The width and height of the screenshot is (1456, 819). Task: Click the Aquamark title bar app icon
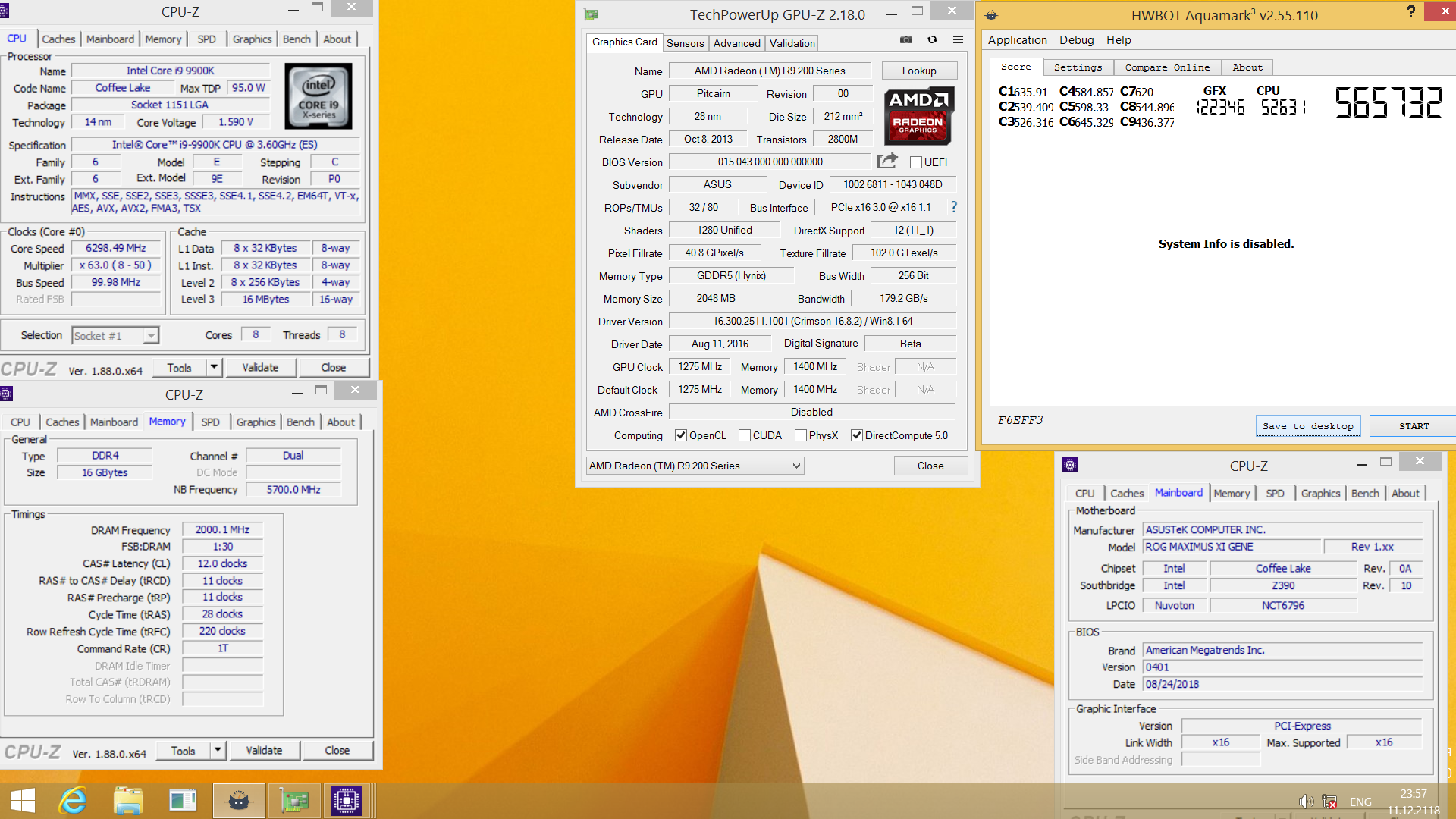[991, 15]
